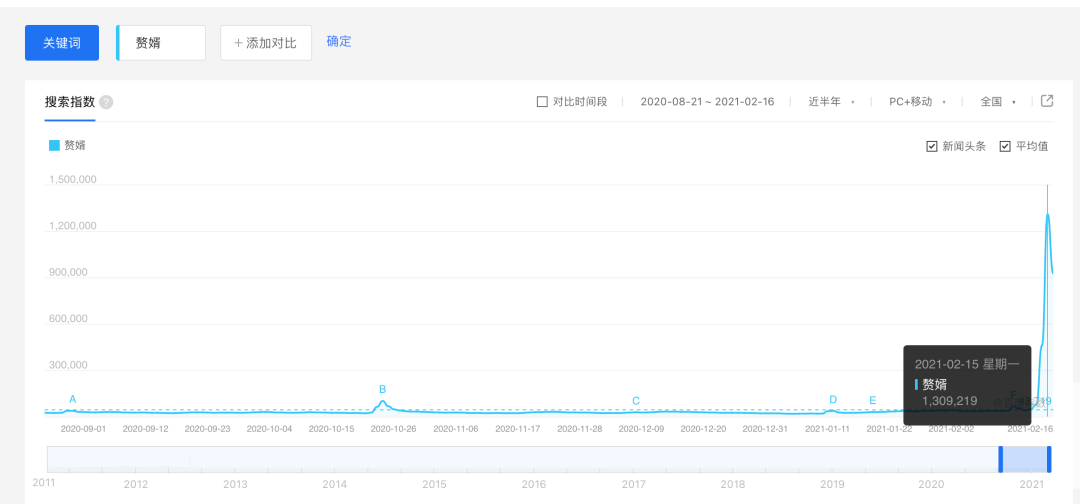The image size is (1080, 504).
Task: Click the left handle of timeline range slider
Action: (x=1000, y=459)
